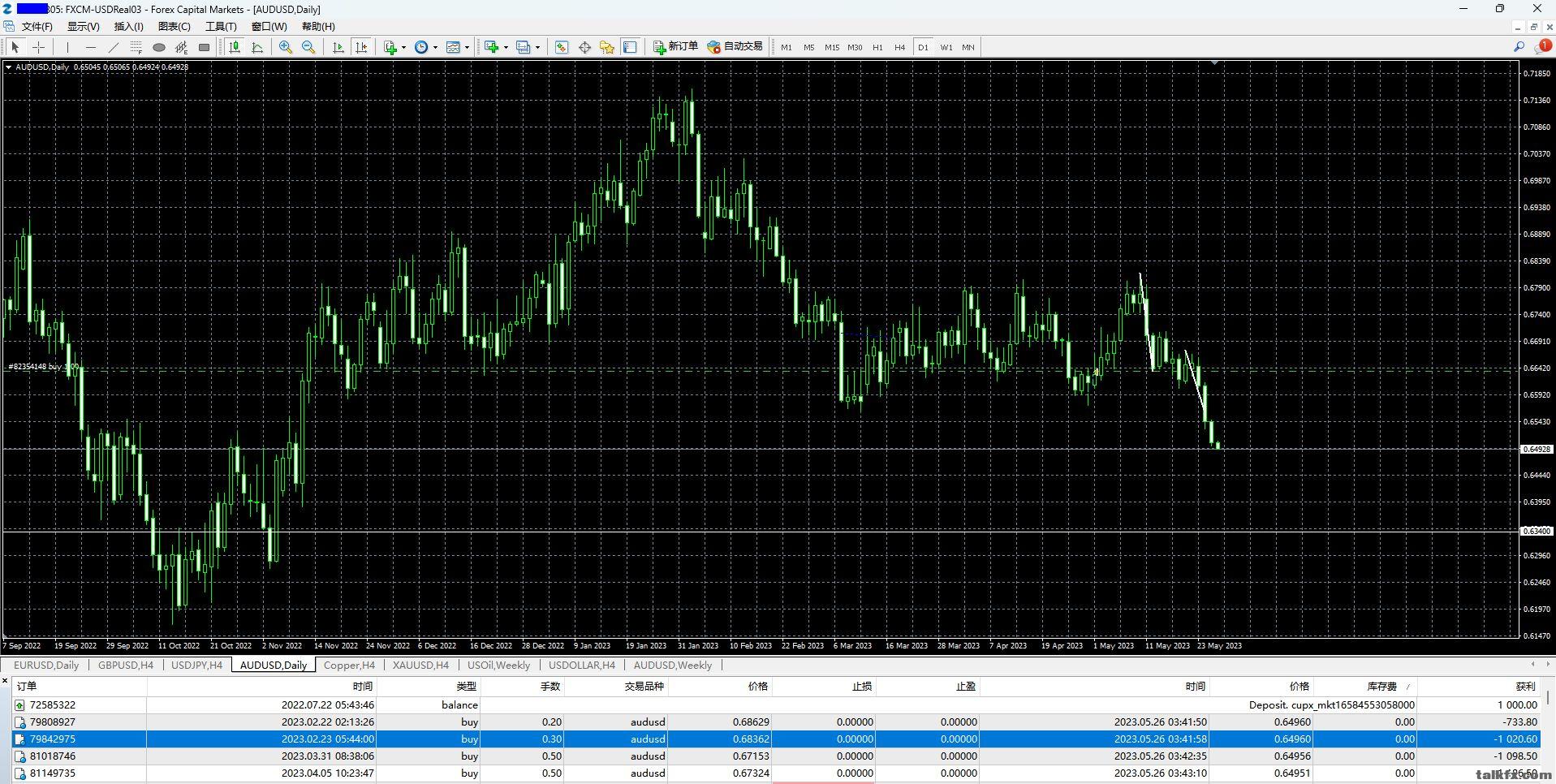Switch timeframe to M1

click(787, 47)
